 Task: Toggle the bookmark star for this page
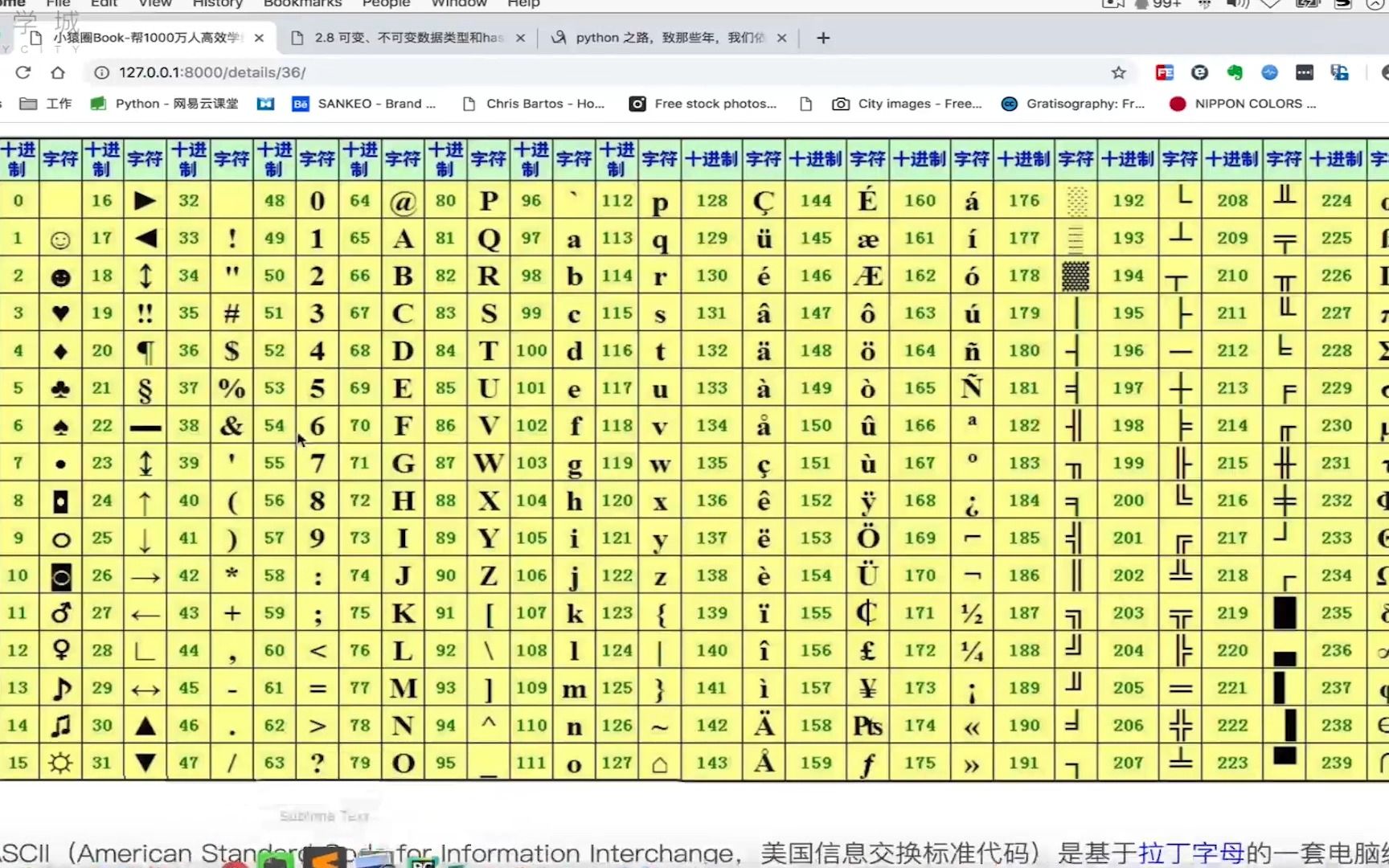point(1119,72)
